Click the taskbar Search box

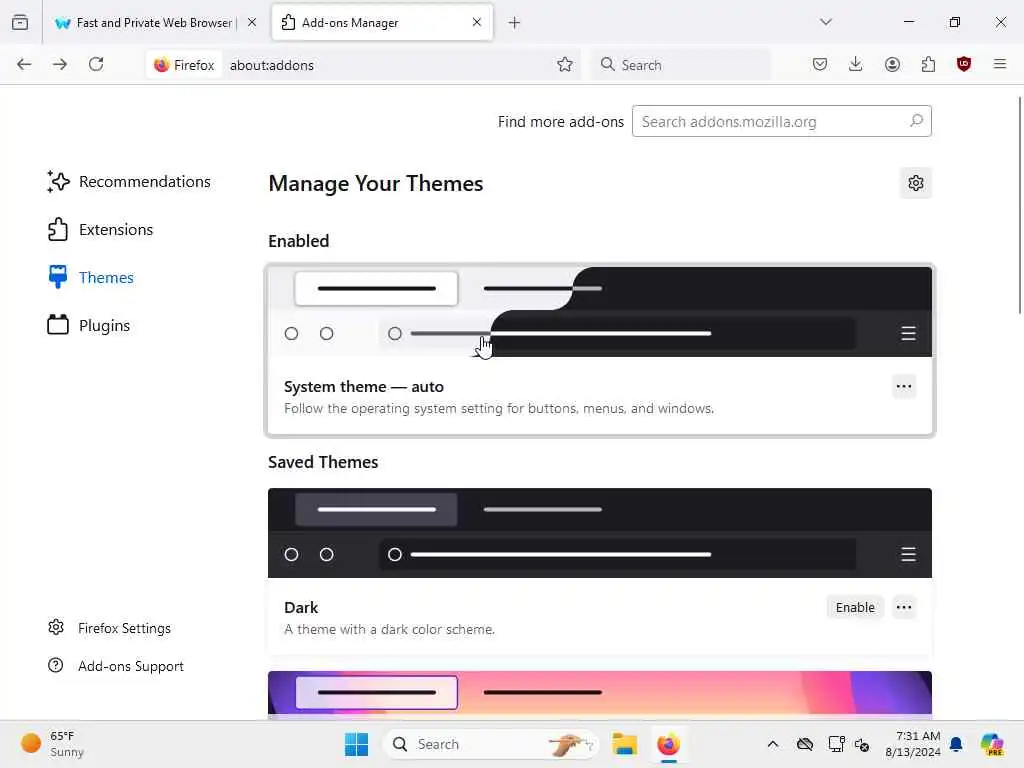[491, 744]
